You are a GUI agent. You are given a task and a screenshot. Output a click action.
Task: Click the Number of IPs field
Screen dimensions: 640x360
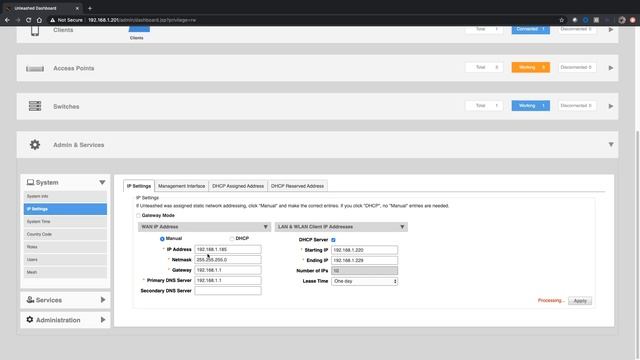[364, 271]
